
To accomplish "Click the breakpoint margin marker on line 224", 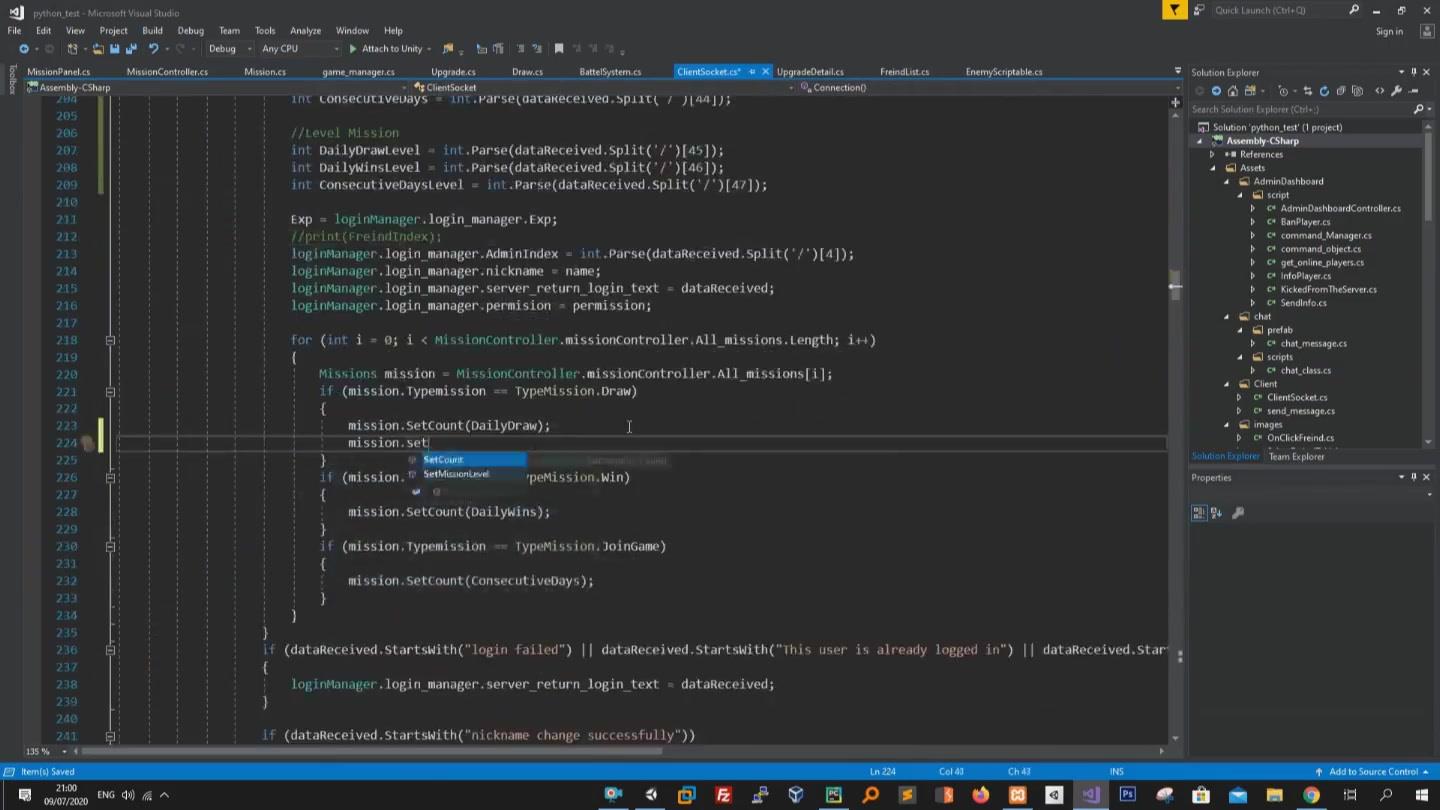I will tap(88, 443).
